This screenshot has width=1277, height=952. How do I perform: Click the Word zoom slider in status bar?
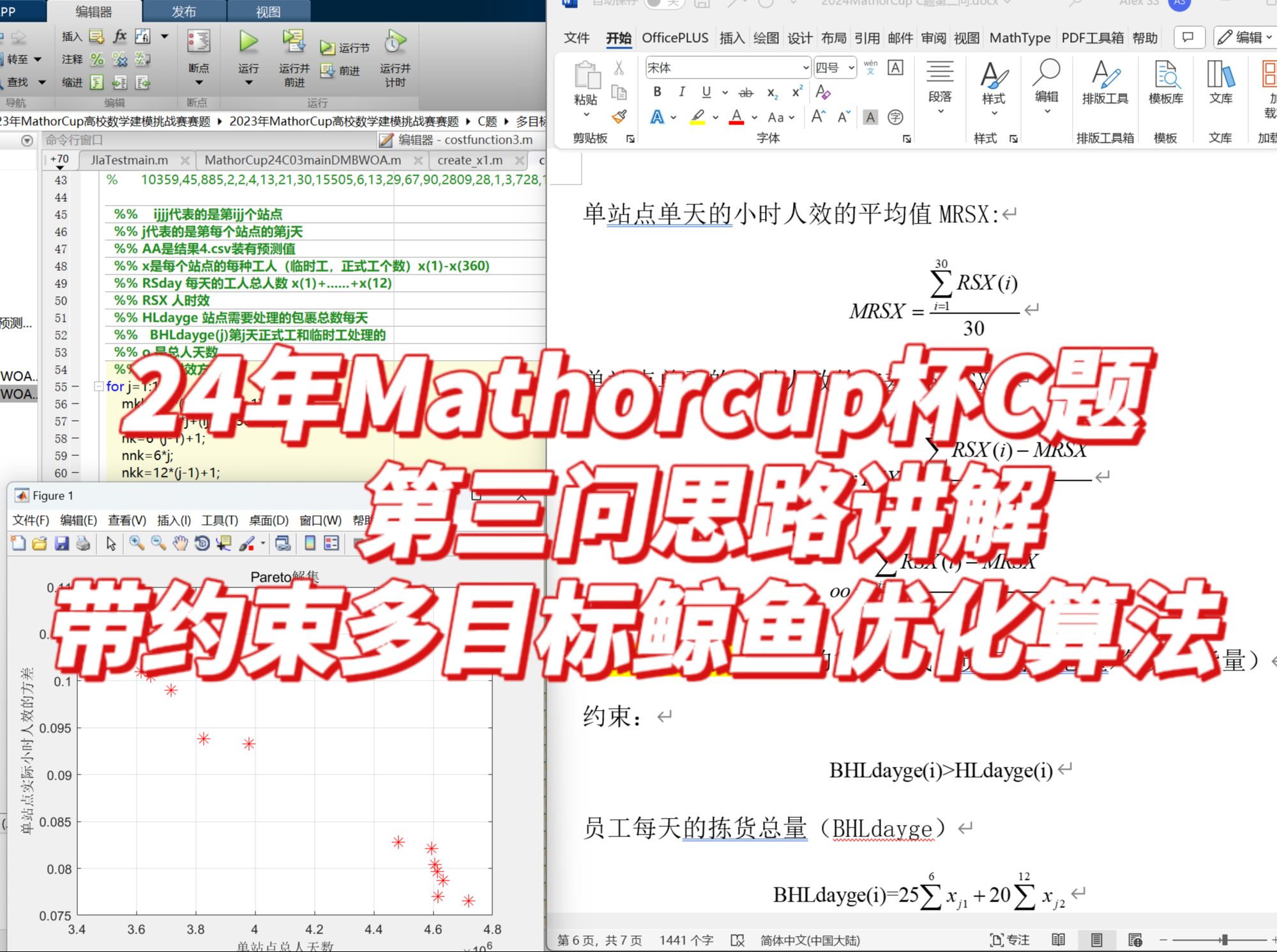tap(1223, 940)
